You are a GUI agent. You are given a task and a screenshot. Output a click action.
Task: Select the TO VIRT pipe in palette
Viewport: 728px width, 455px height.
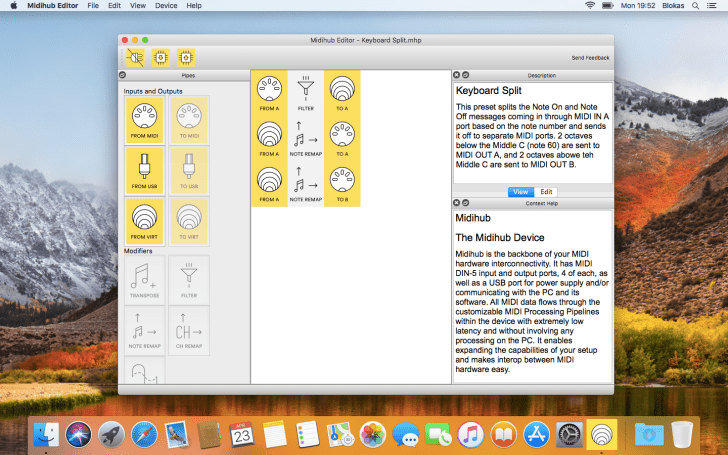(x=189, y=221)
